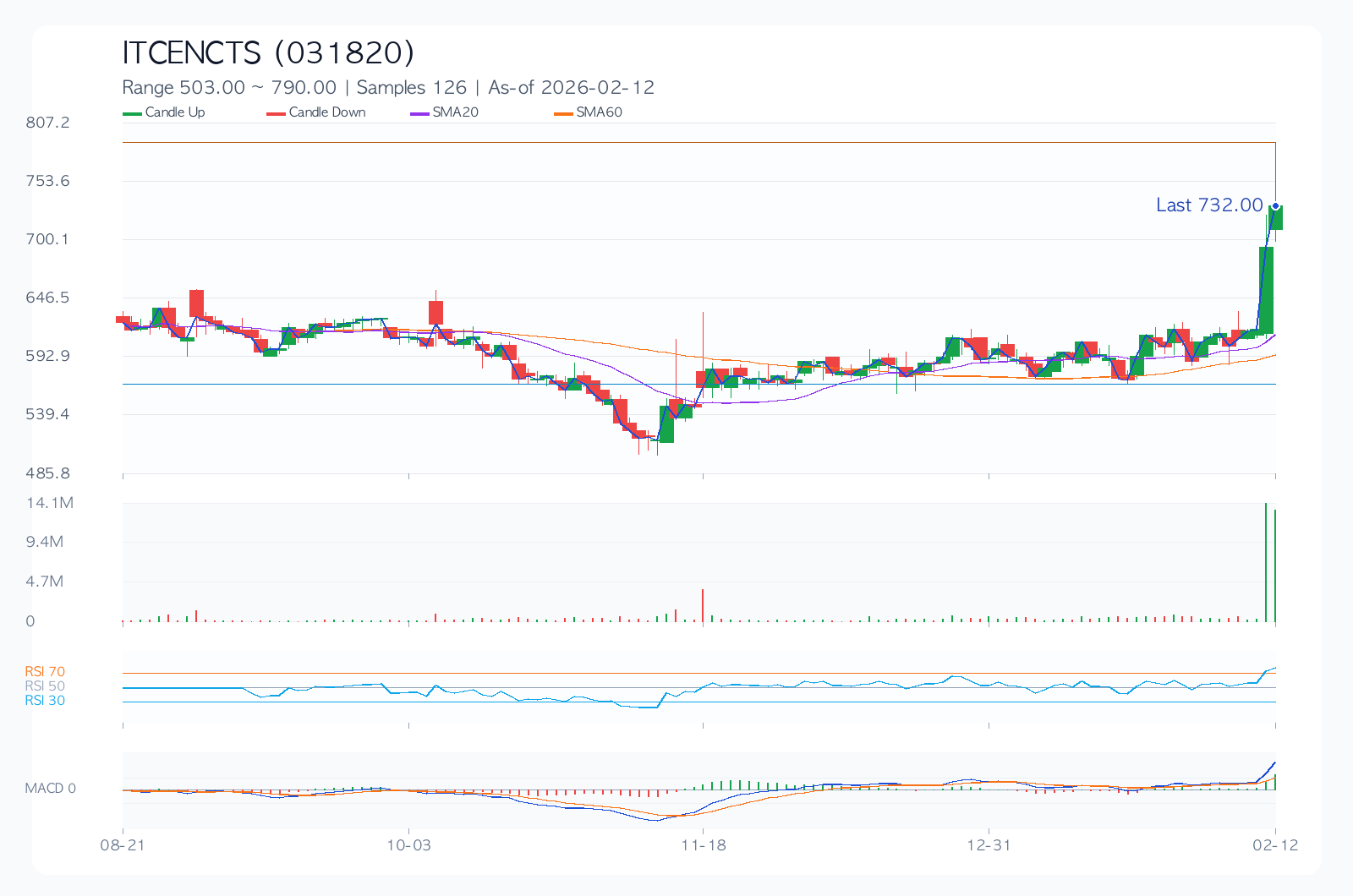Click the RSI 30 level label
This screenshot has width=1353, height=896.
45,701
